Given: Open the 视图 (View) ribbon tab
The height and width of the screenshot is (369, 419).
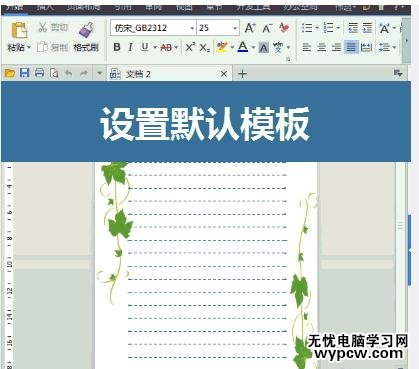Looking at the screenshot, I should pyautogui.click(x=184, y=7).
